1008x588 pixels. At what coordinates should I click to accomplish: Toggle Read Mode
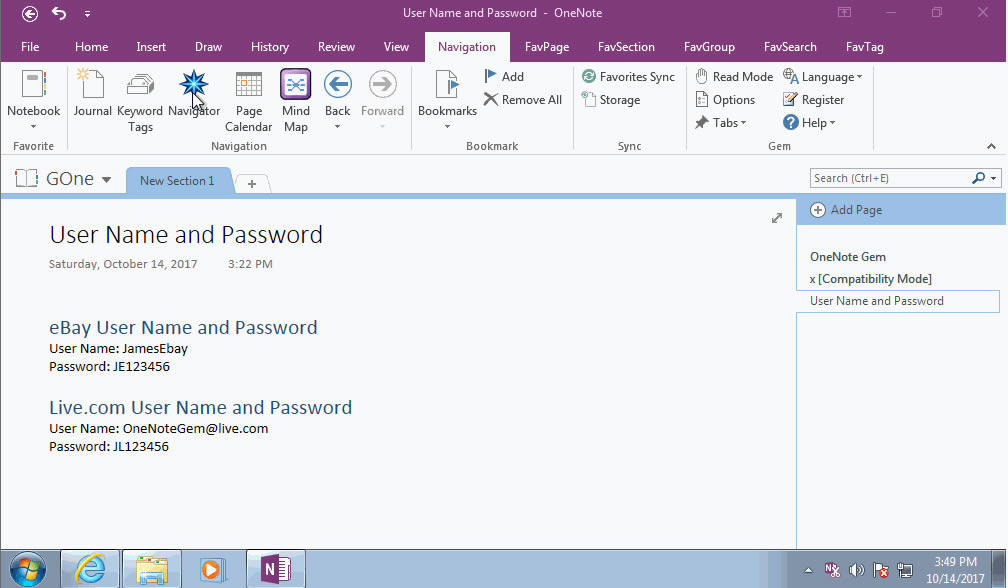[734, 77]
